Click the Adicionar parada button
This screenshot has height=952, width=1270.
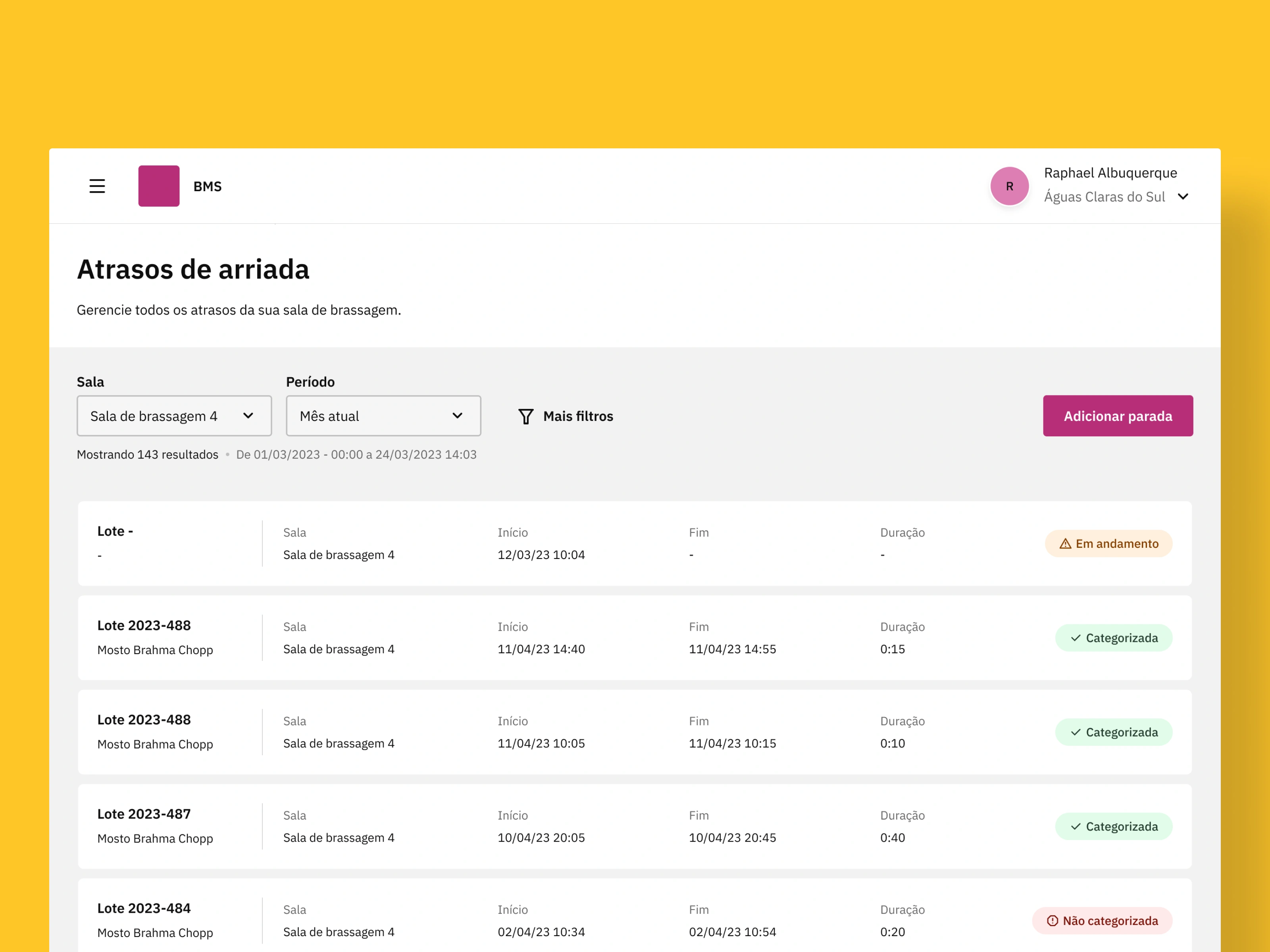coord(1118,415)
